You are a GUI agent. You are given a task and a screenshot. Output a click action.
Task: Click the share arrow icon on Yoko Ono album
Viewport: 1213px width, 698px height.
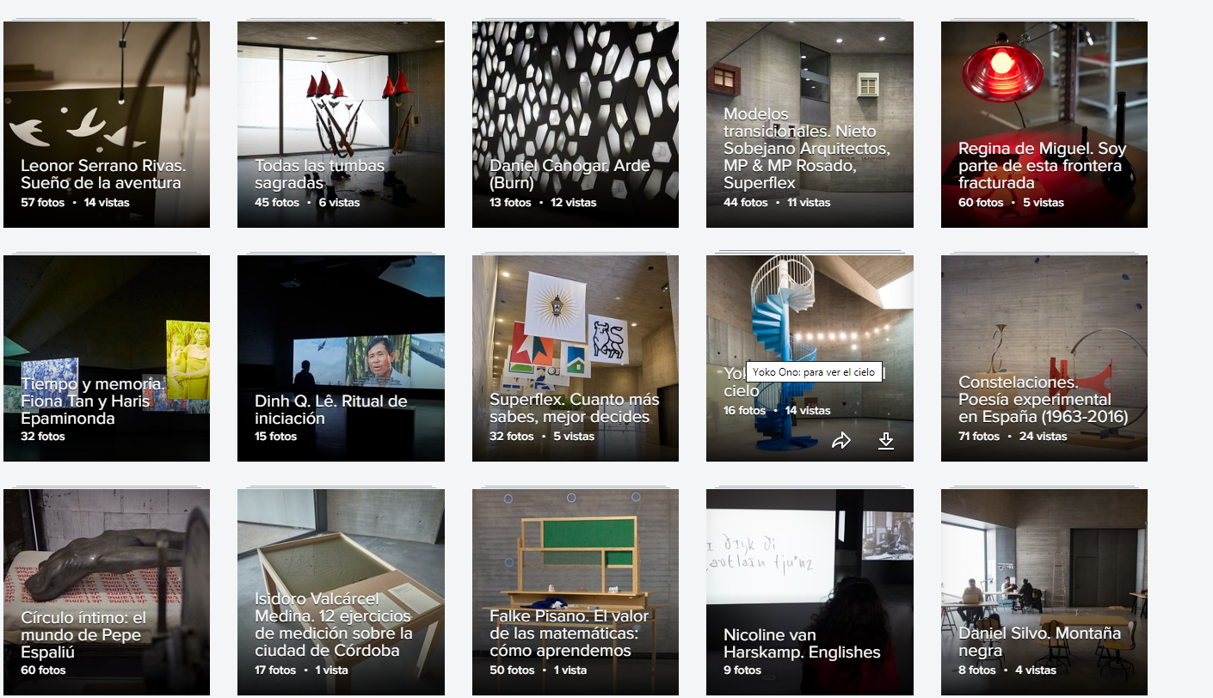coord(841,441)
